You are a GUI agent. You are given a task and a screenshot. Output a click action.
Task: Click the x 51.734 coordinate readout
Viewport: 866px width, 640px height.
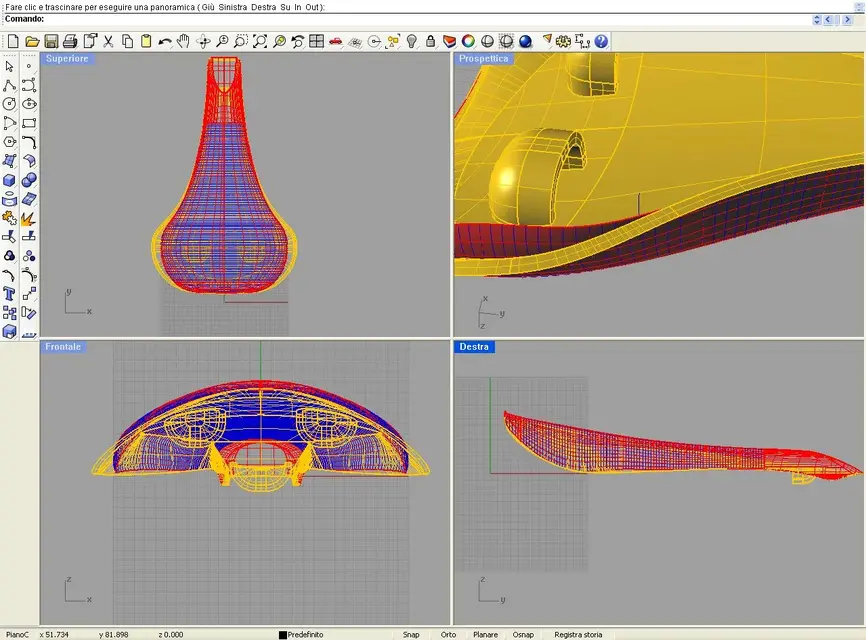54,634
